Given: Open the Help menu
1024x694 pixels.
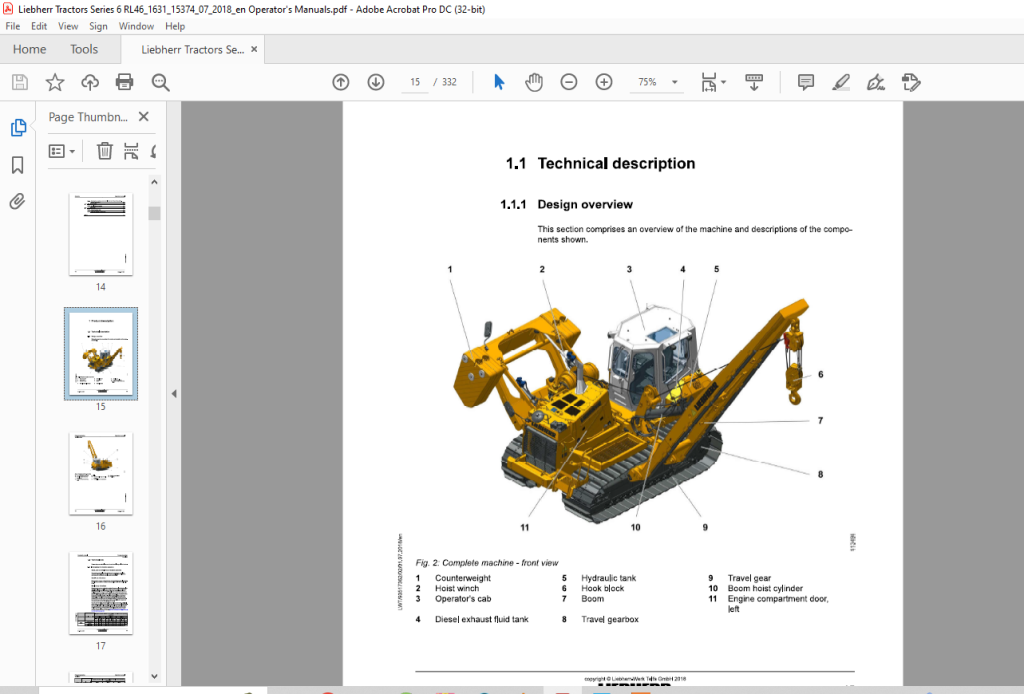Looking at the screenshot, I should [174, 26].
